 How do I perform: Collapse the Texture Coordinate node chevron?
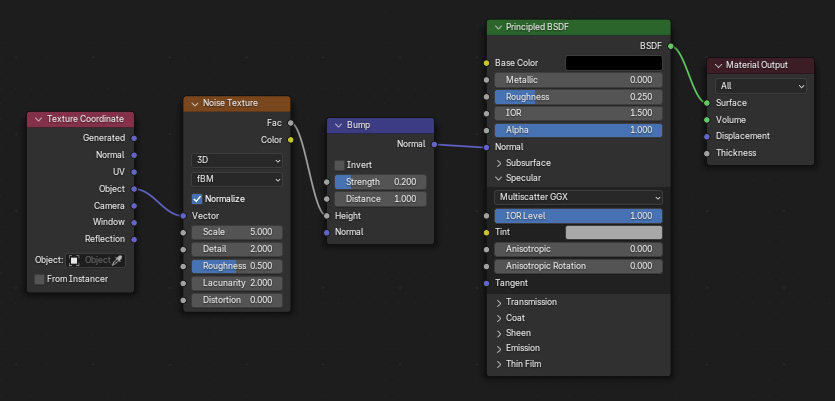[38, 120]
